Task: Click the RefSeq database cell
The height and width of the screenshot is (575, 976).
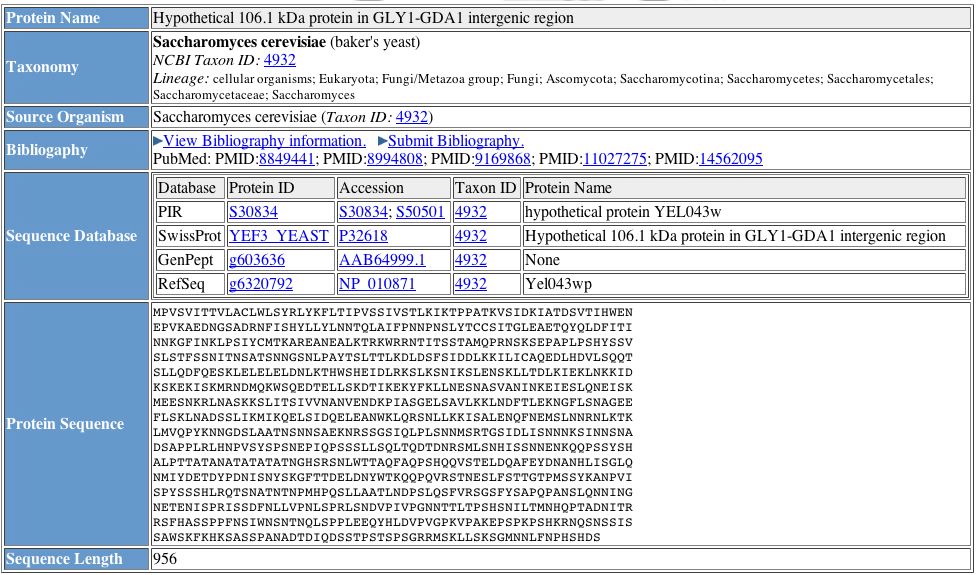Action: coord(189,284)
